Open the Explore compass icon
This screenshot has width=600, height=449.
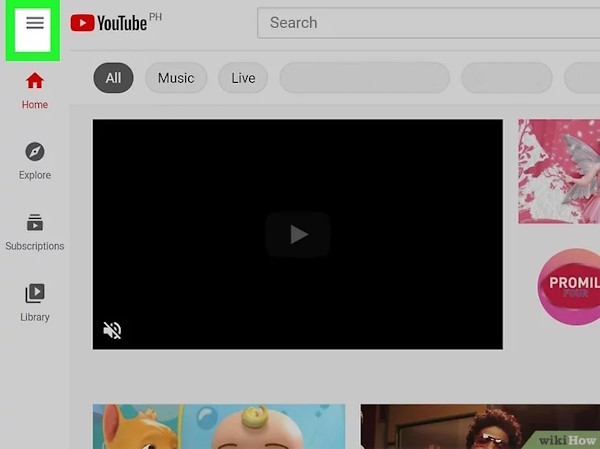(35, 152)
